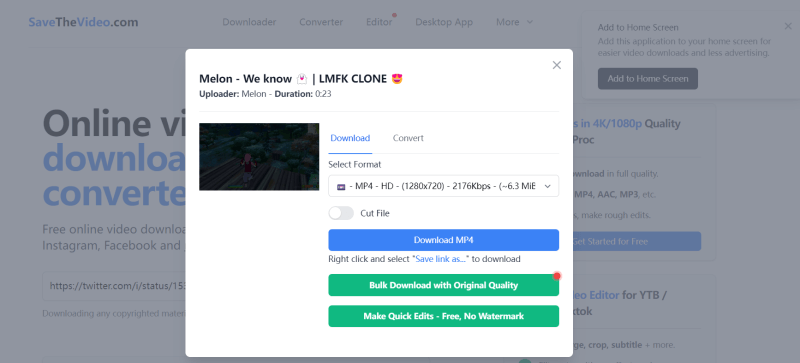Close the video download dialog
The image size is (800, 363).
pos(557,65)
